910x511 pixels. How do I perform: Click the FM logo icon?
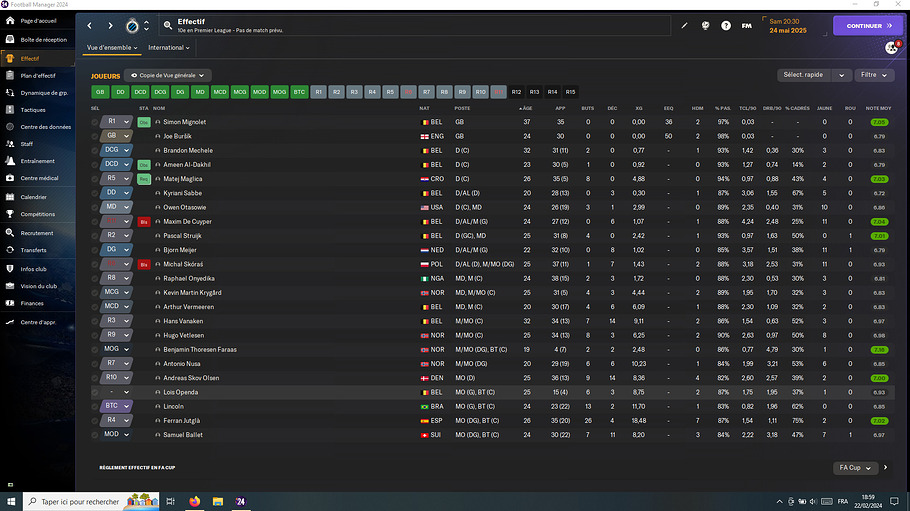pyautogui.click(x=746, y=25)
